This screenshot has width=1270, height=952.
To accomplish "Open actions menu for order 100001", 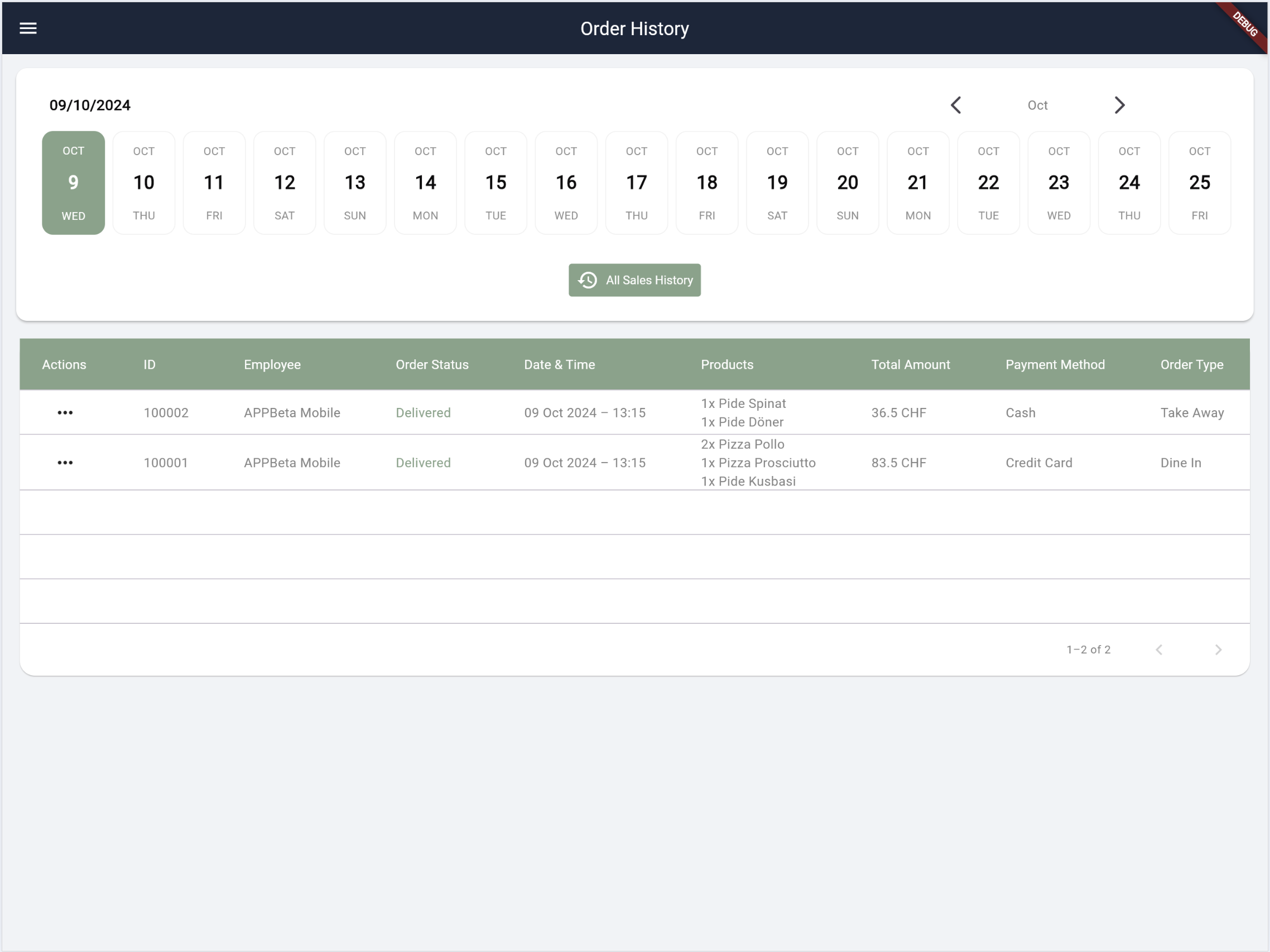I will pyautogui.click(x=65, y=463).
